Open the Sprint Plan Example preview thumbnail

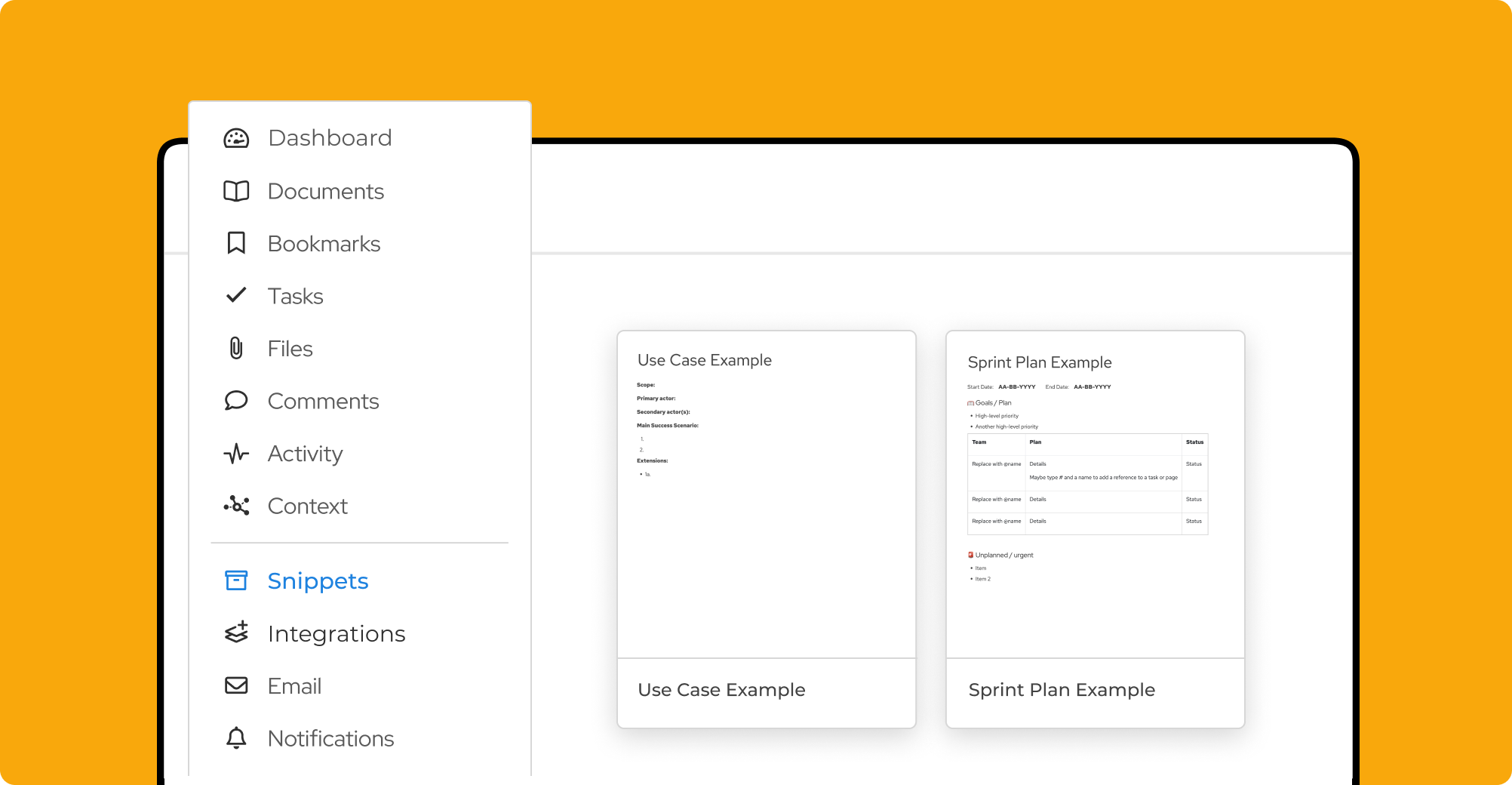coord(1095,494)
